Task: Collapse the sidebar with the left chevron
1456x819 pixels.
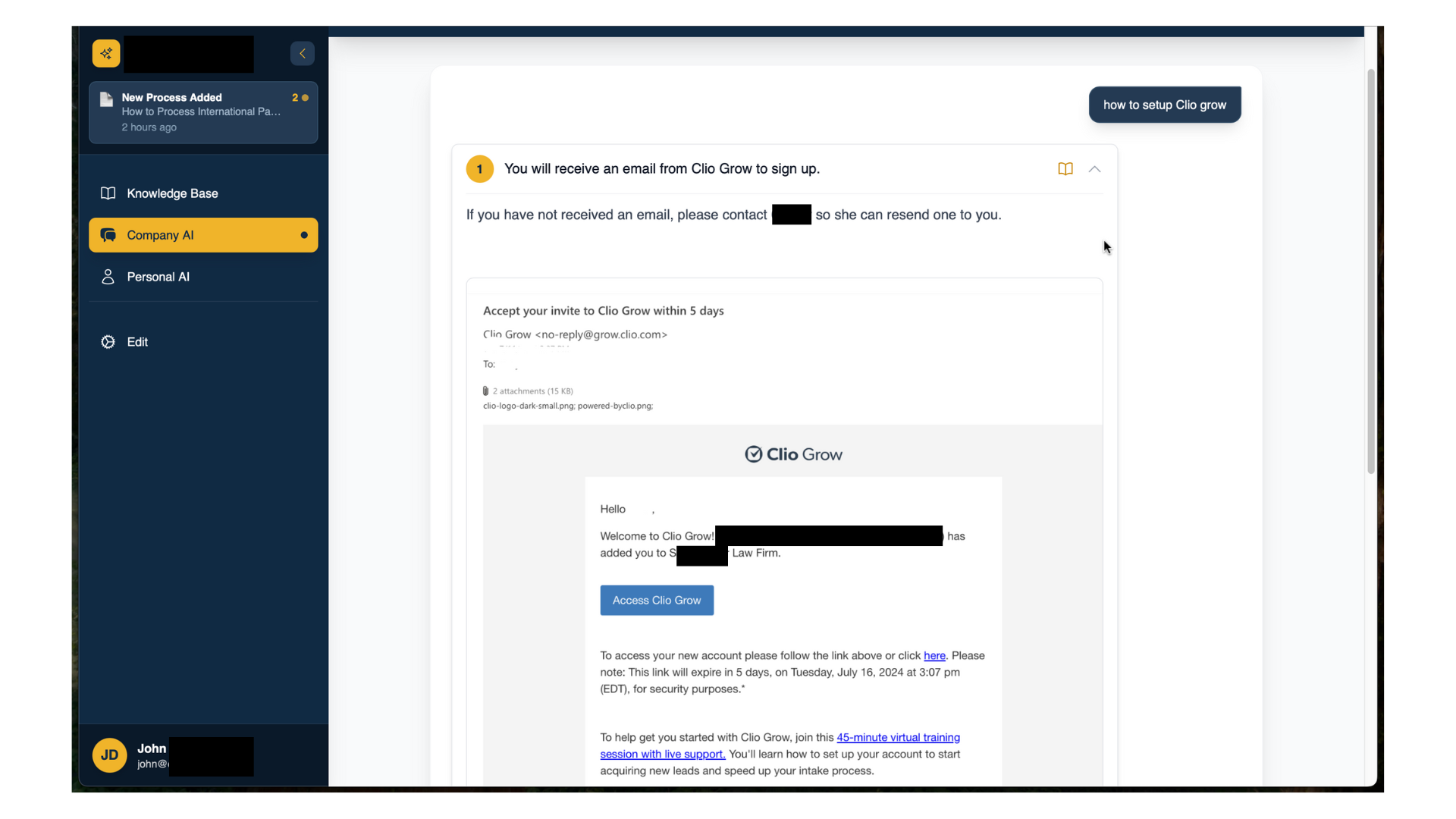Action: pyautogui.click(x=302, y=53)
